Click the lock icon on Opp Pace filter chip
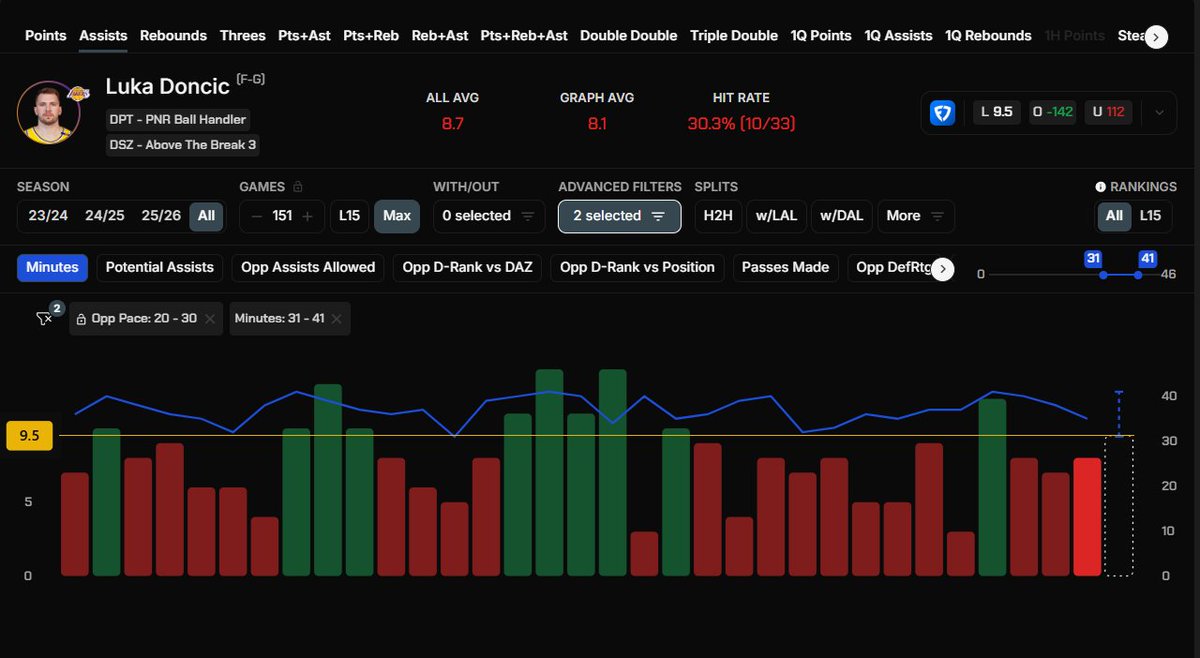The width and height of the screenshot is (1200, 658). point(84,318)
